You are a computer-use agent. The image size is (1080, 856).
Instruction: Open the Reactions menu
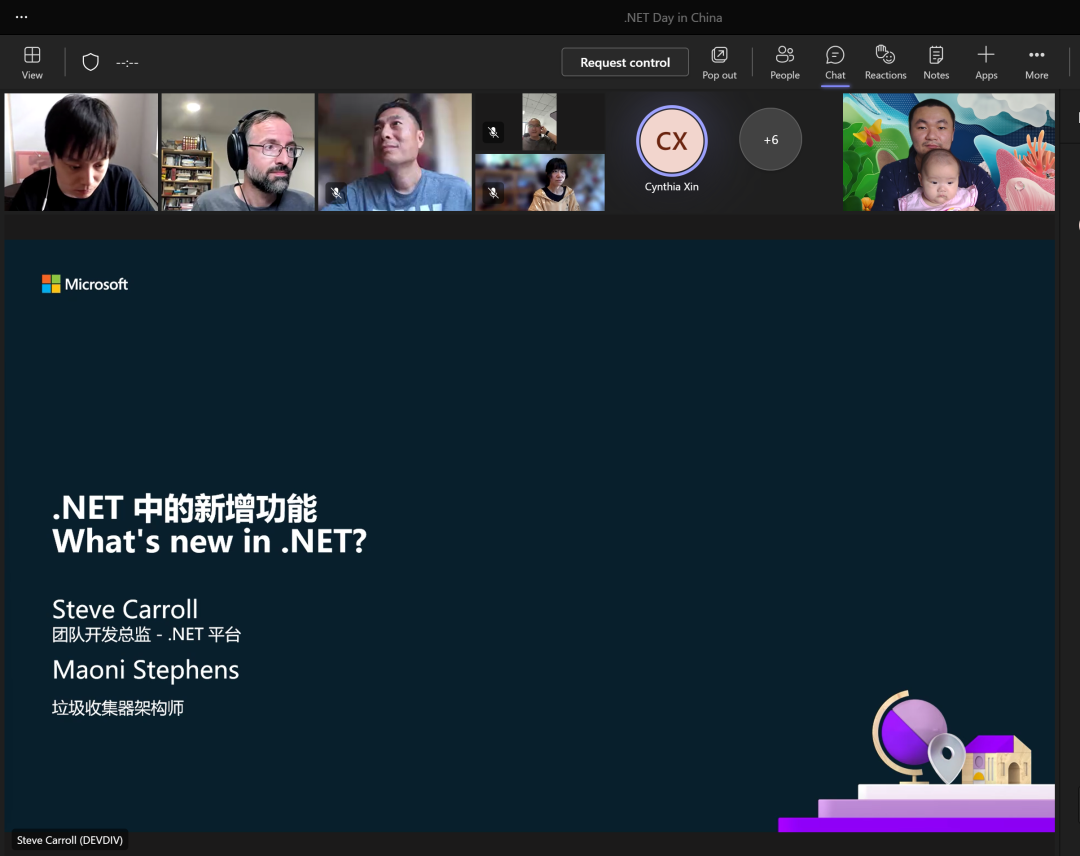[885, 63]
